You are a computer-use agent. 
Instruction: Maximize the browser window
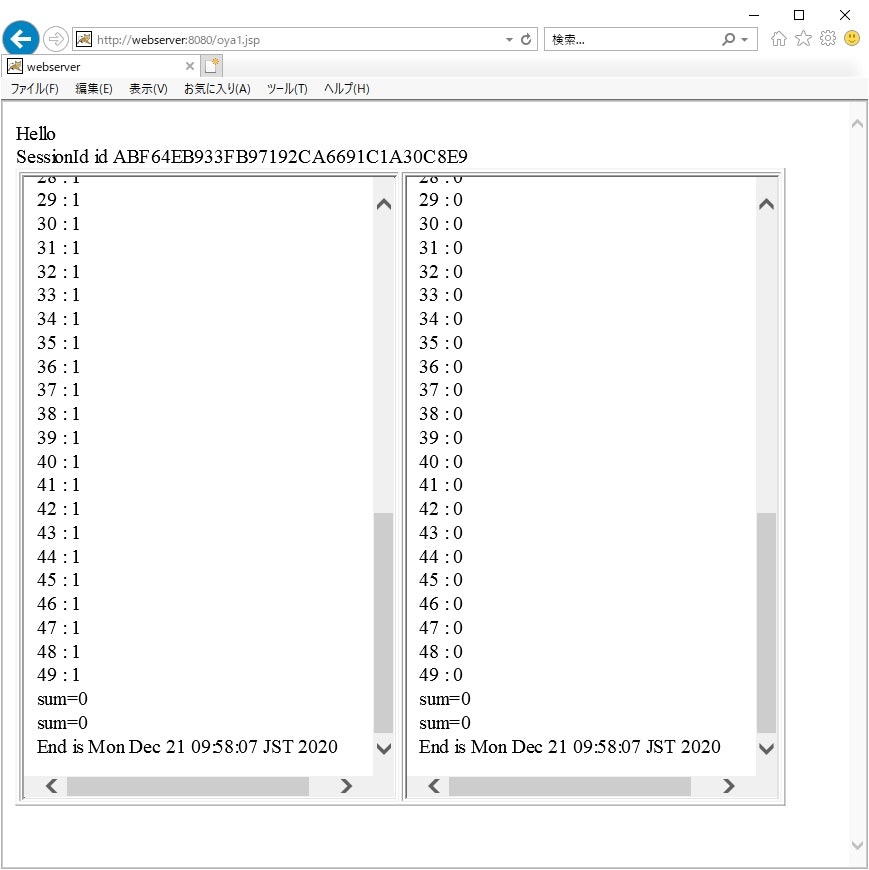[x=799, y=15]
